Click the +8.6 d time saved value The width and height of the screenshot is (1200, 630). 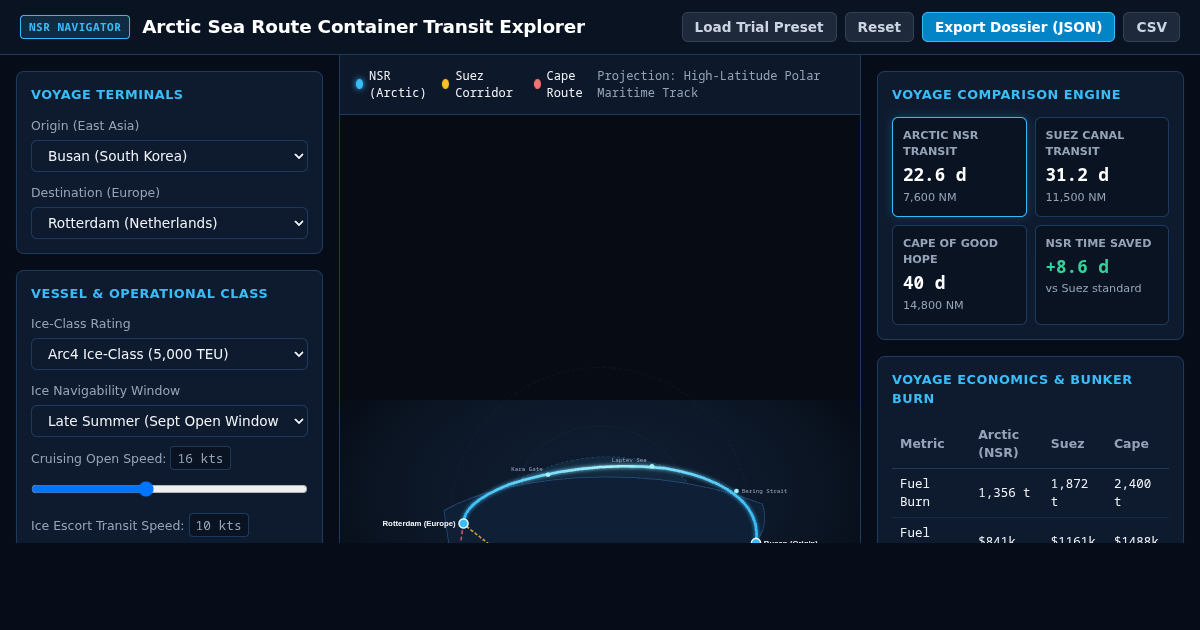1077,267
